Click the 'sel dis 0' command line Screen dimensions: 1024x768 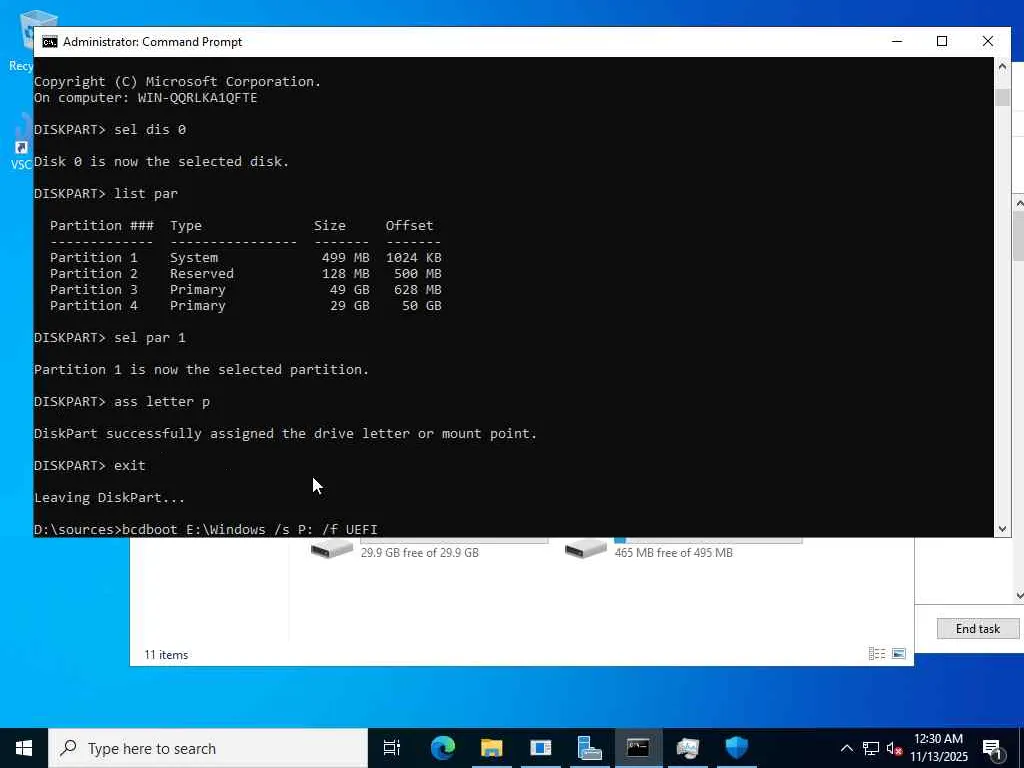(110, 129)
